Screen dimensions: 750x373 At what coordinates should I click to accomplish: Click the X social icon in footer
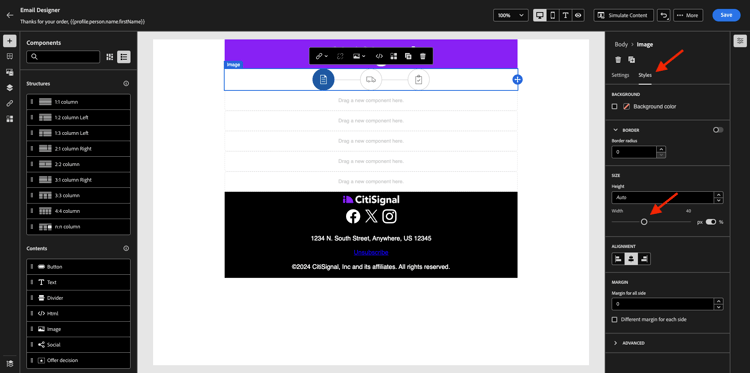click(371, 217)
